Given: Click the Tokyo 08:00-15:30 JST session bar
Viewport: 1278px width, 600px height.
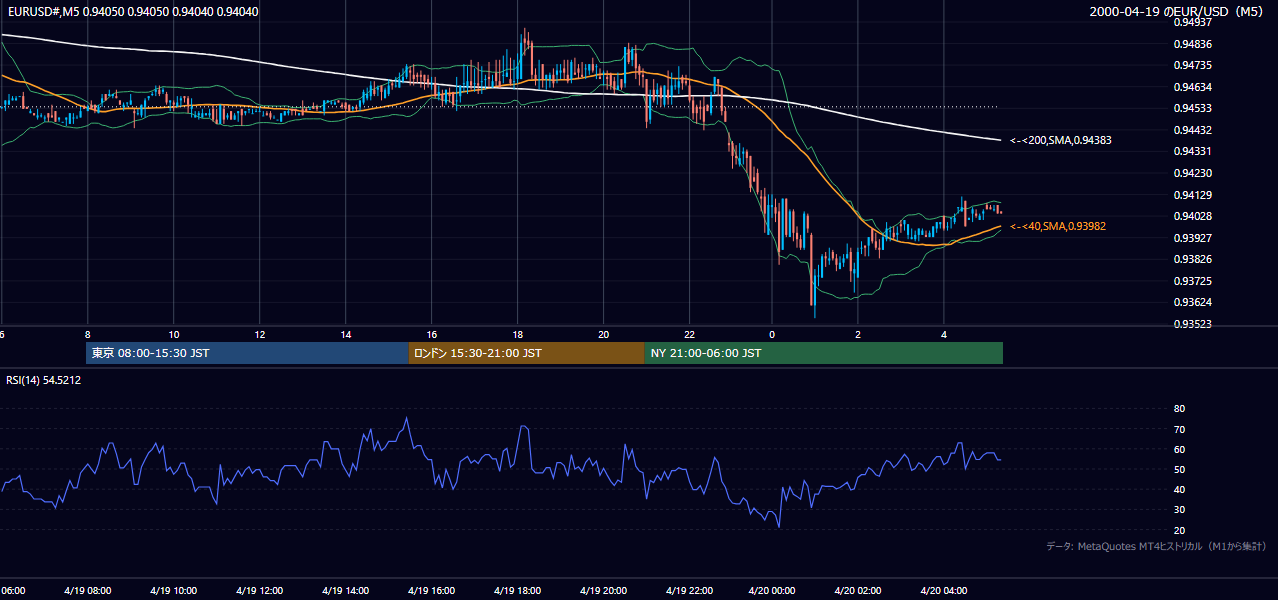Looking at the screenshot, I should (x=247, y=353).
